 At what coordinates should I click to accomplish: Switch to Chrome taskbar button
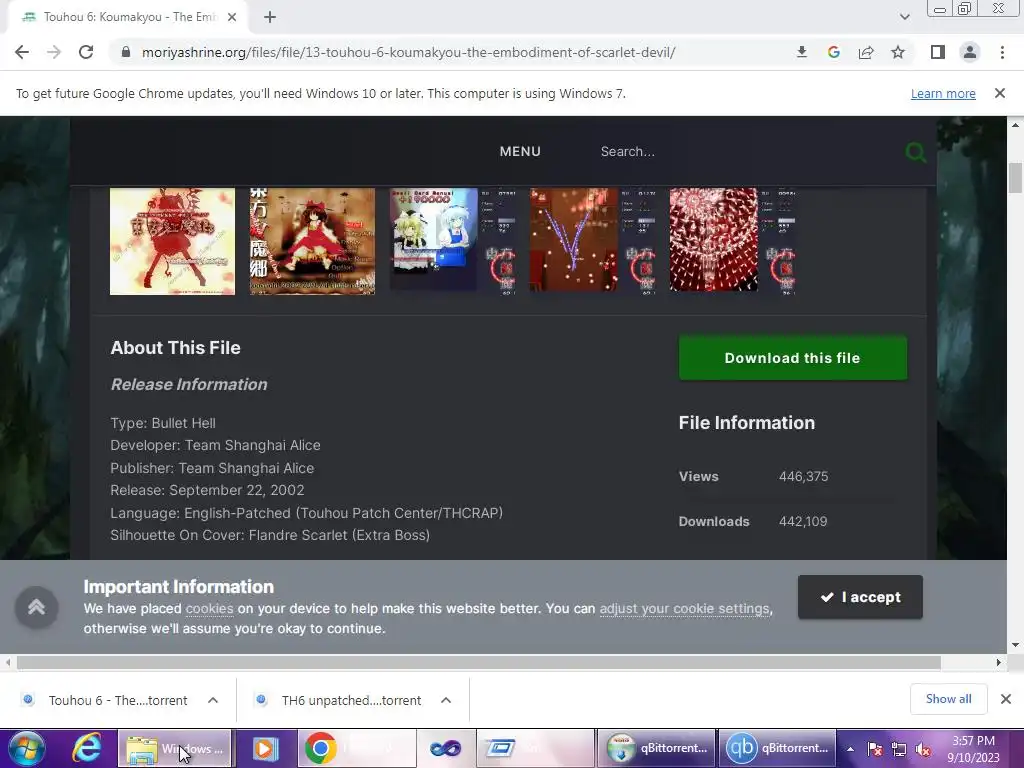357,748
